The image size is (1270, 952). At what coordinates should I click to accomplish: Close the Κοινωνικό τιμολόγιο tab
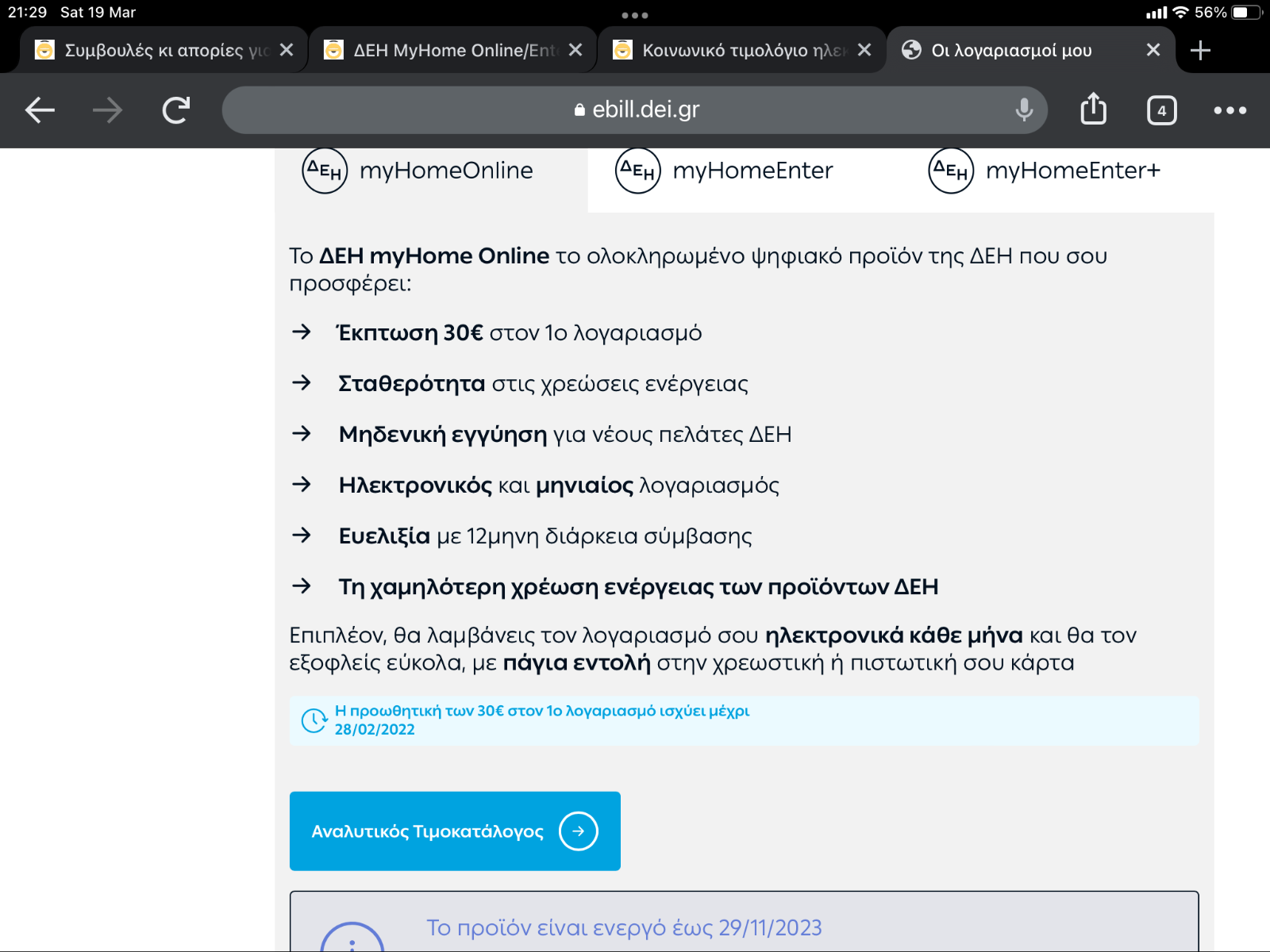(x=864, y=50)
